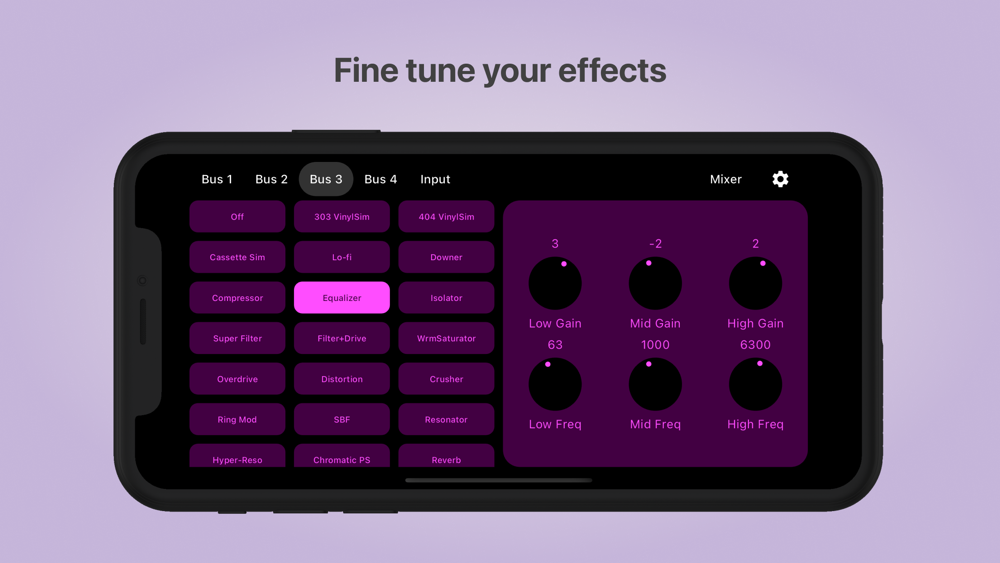Select the Isolator effect
Image resolution: width=1000 pixels, height=563 pixels.
pyautogui.click(x=446, y=298)
